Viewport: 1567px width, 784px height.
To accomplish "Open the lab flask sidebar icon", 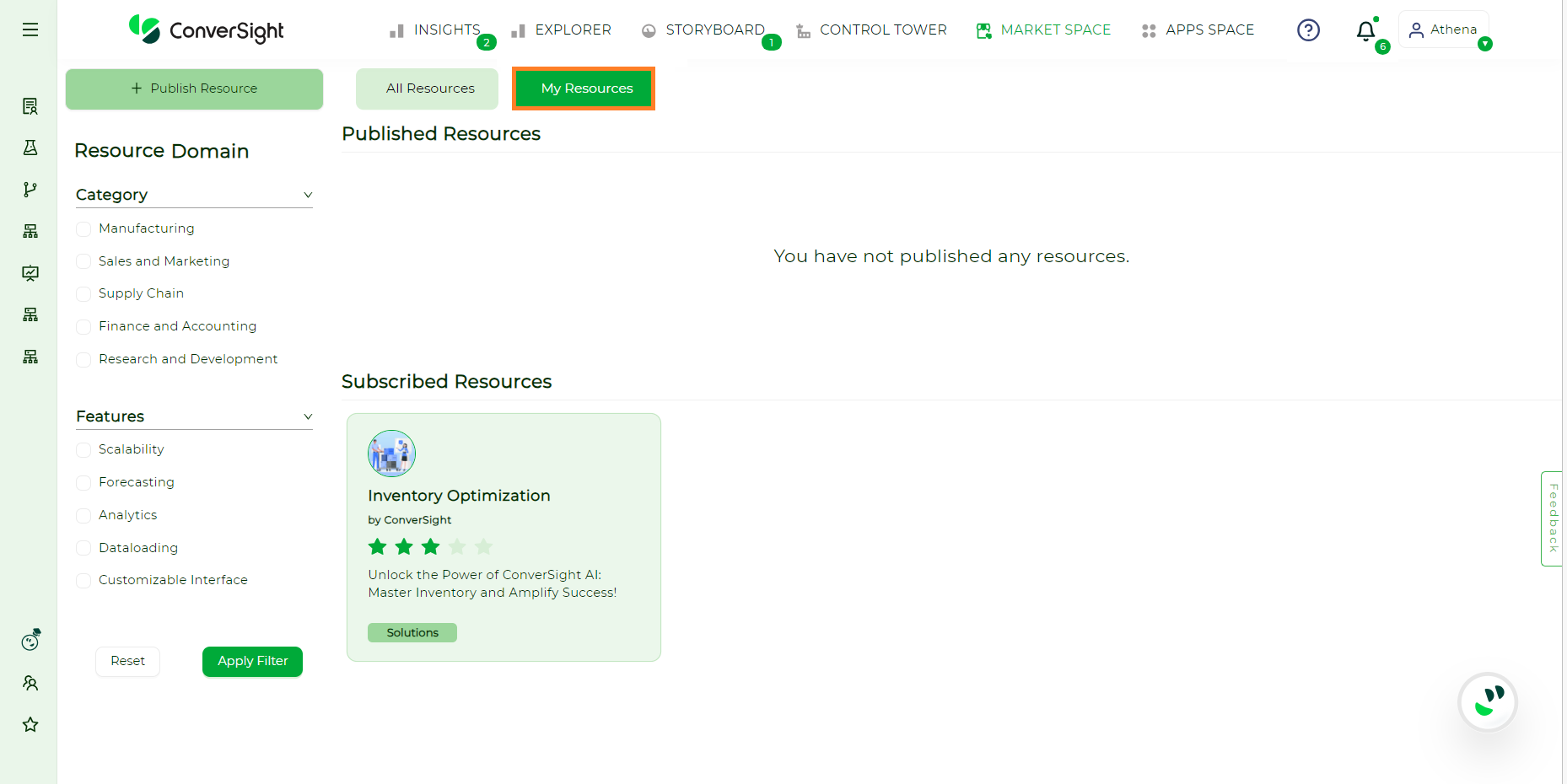I will (x=30, y=148).
